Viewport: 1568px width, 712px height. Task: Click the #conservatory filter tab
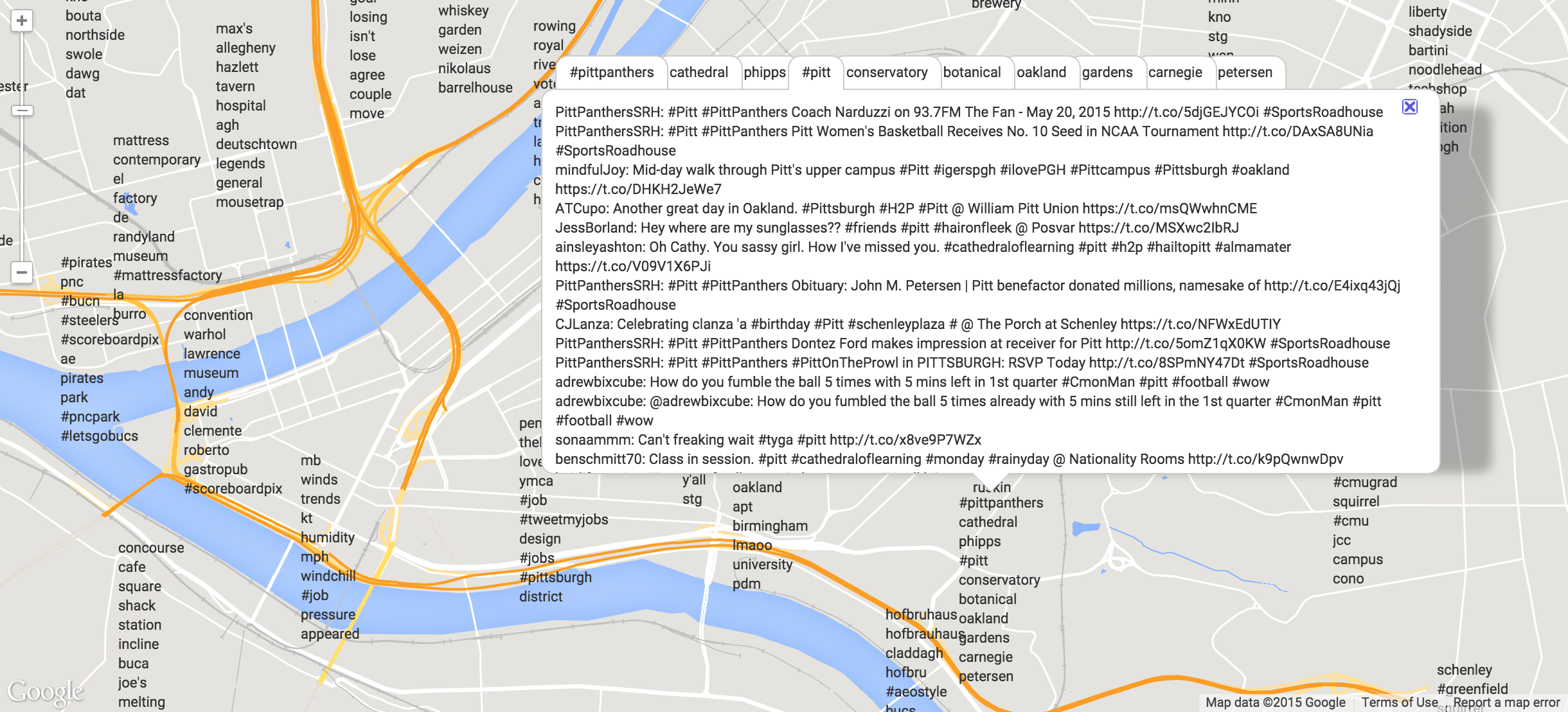coord(887,73)
